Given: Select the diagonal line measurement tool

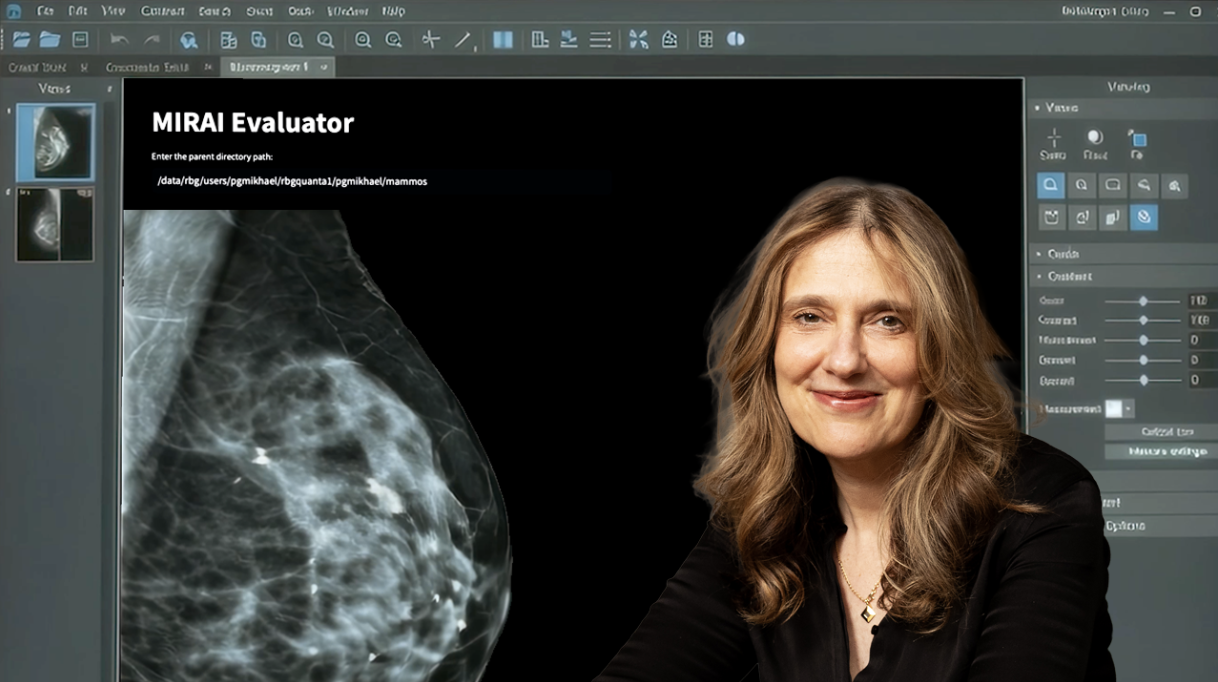Looking at the screenshot, I should click(463, 40).
